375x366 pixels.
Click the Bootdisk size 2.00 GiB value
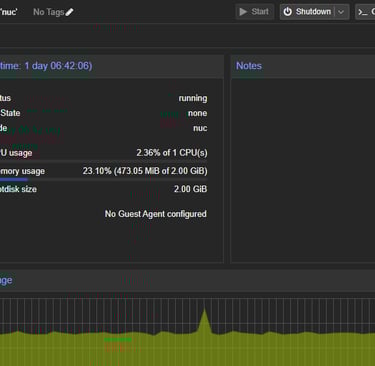tap(190, 189)
